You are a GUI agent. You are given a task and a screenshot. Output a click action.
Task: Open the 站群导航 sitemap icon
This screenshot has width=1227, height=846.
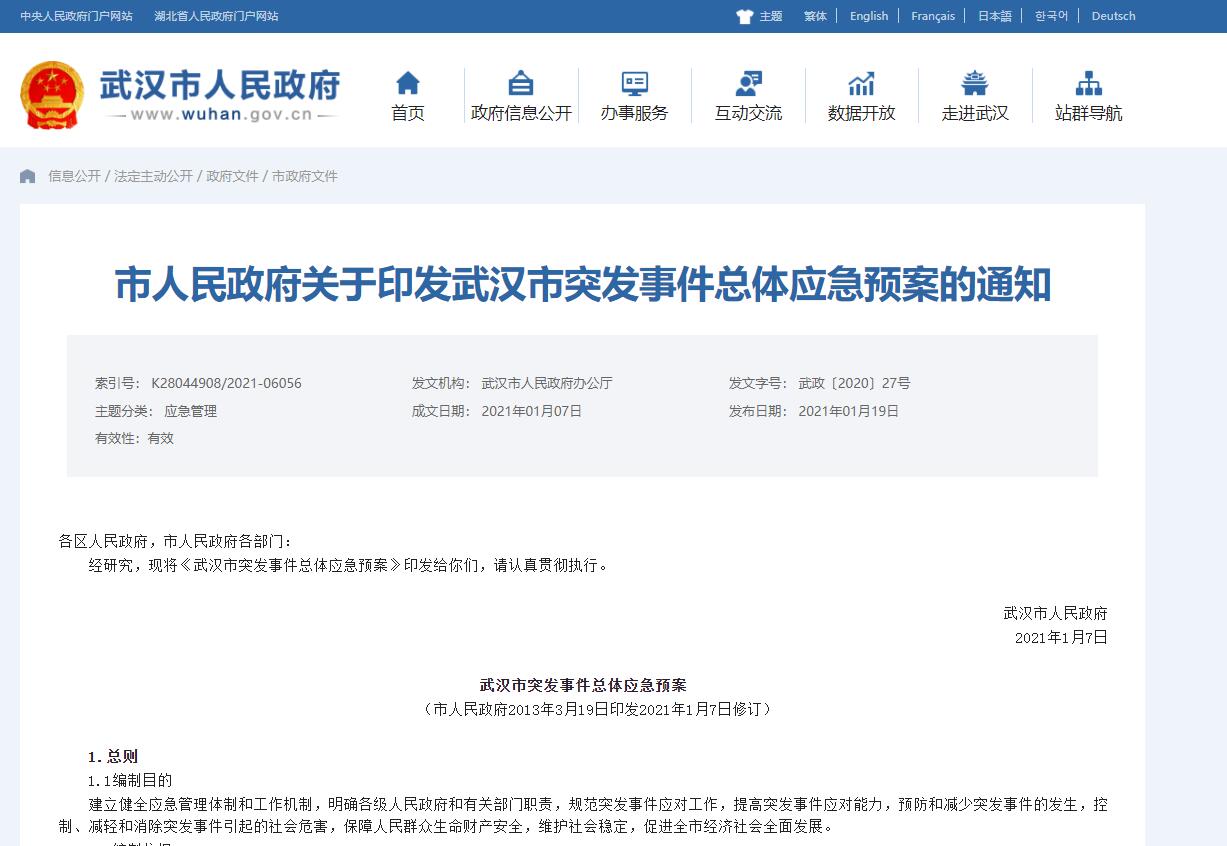tap(1088, 83)
